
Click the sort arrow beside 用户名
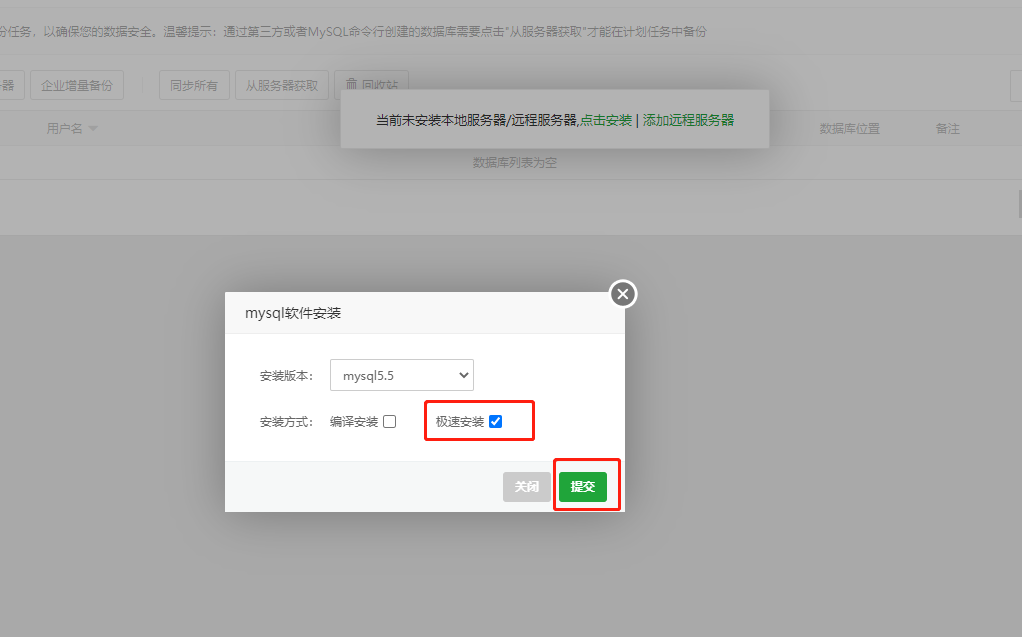click(x=93, y=129)
